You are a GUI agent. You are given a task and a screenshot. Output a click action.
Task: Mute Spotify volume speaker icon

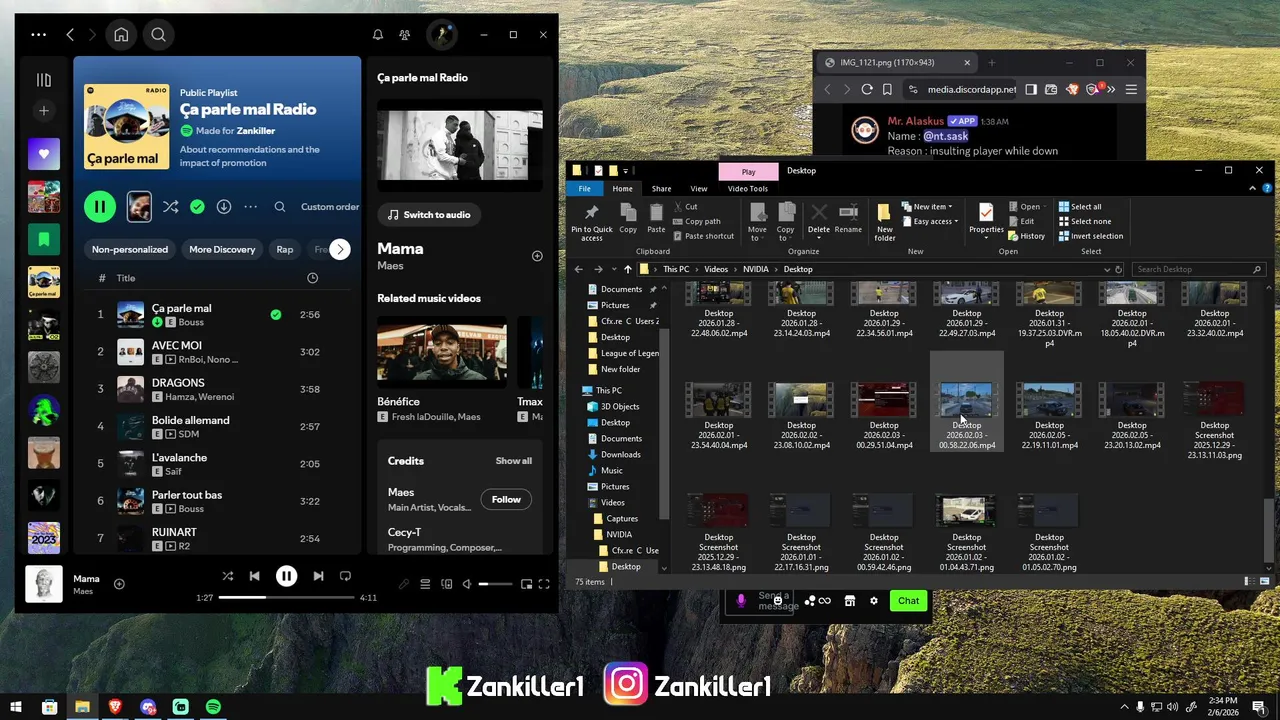click(x=466, y=584)
